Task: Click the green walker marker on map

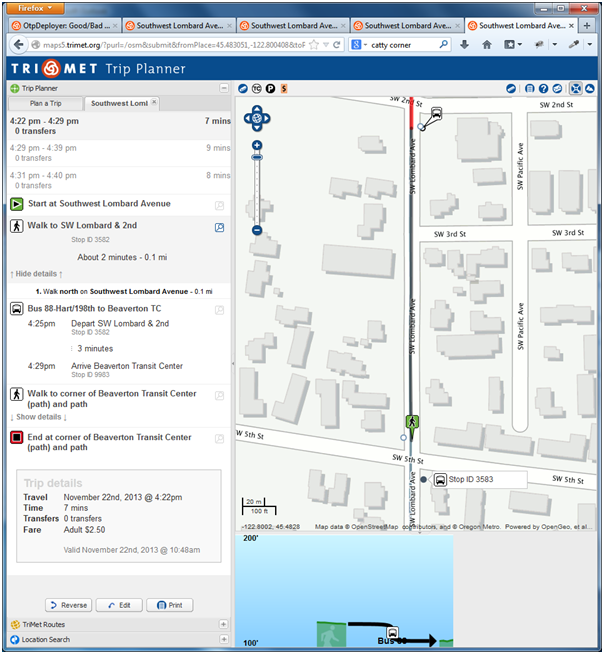Action: (x=412, y=422)
